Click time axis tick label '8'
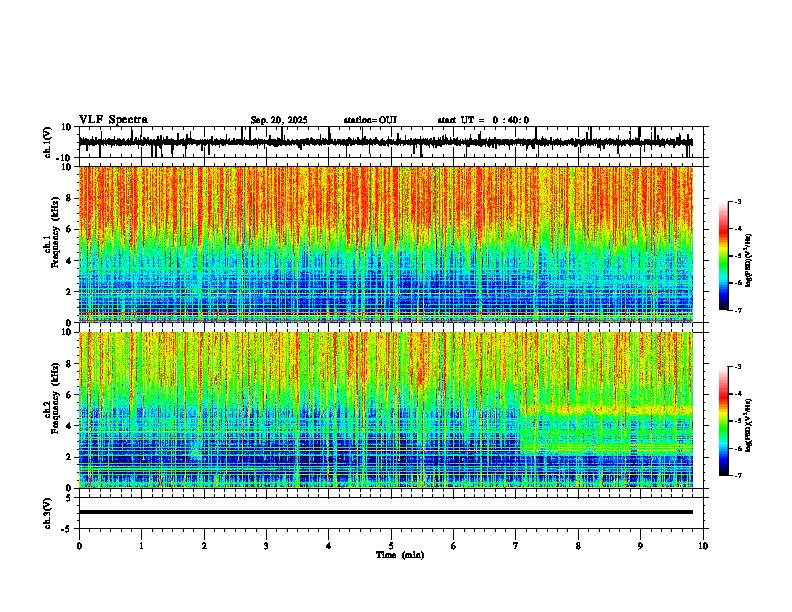 tap(578, 546)
